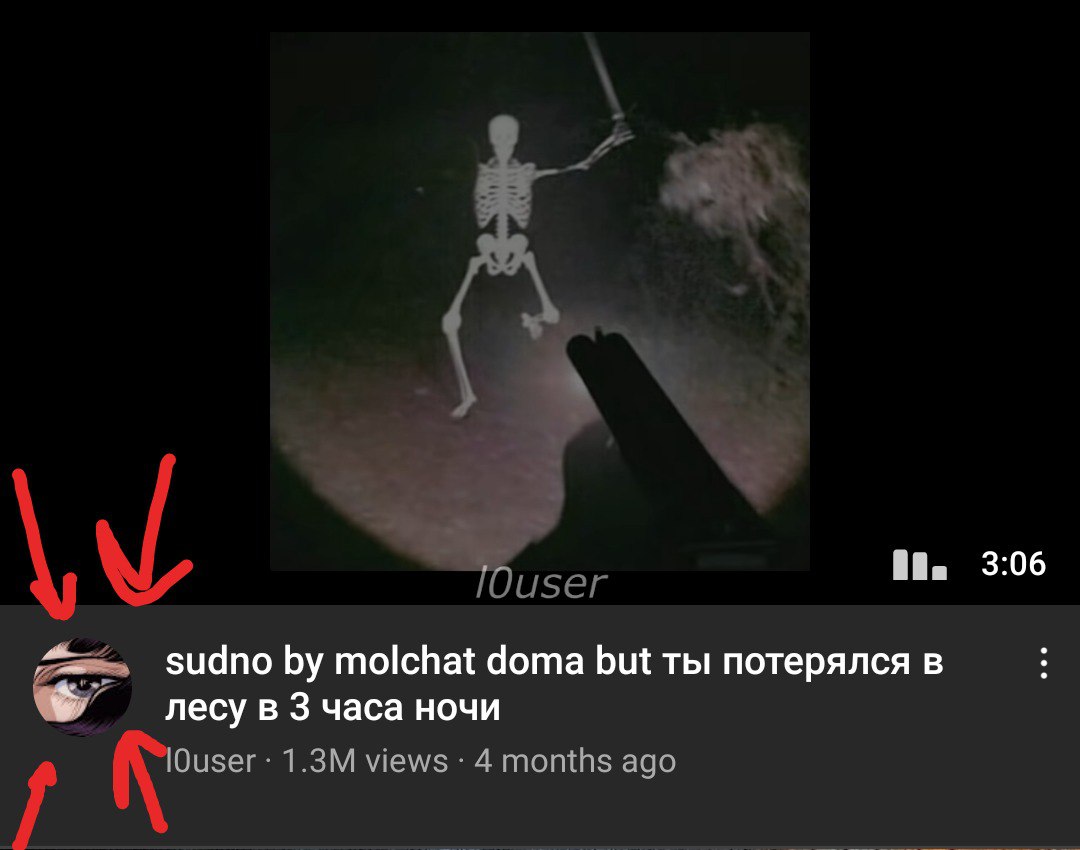Open the three-dot video options menu
This screenshot has height=850, width=1080.
click(1044, 663)
